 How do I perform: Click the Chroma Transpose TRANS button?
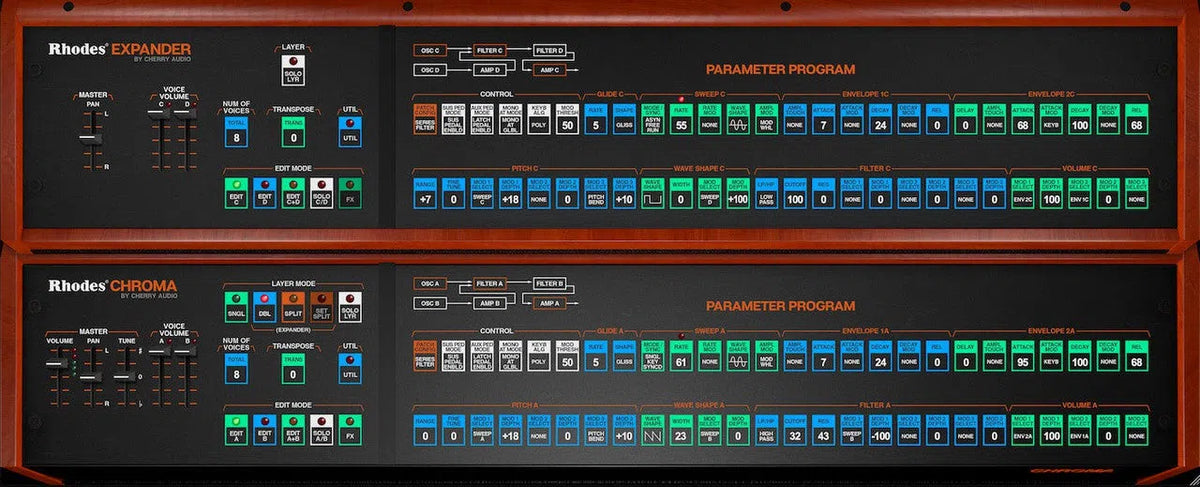(292, 367)
